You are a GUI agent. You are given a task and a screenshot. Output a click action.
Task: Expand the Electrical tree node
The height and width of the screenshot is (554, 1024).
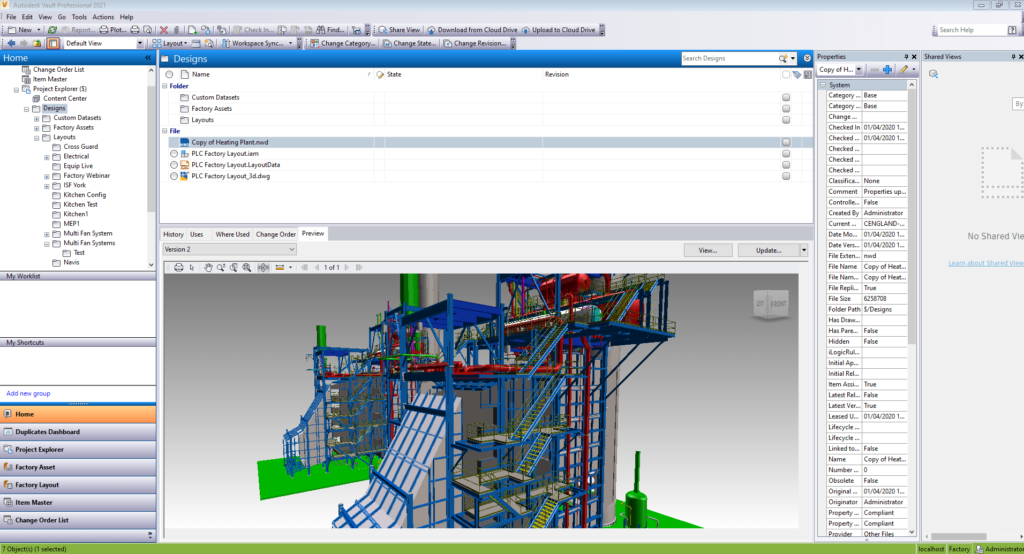tap(46, 157)
